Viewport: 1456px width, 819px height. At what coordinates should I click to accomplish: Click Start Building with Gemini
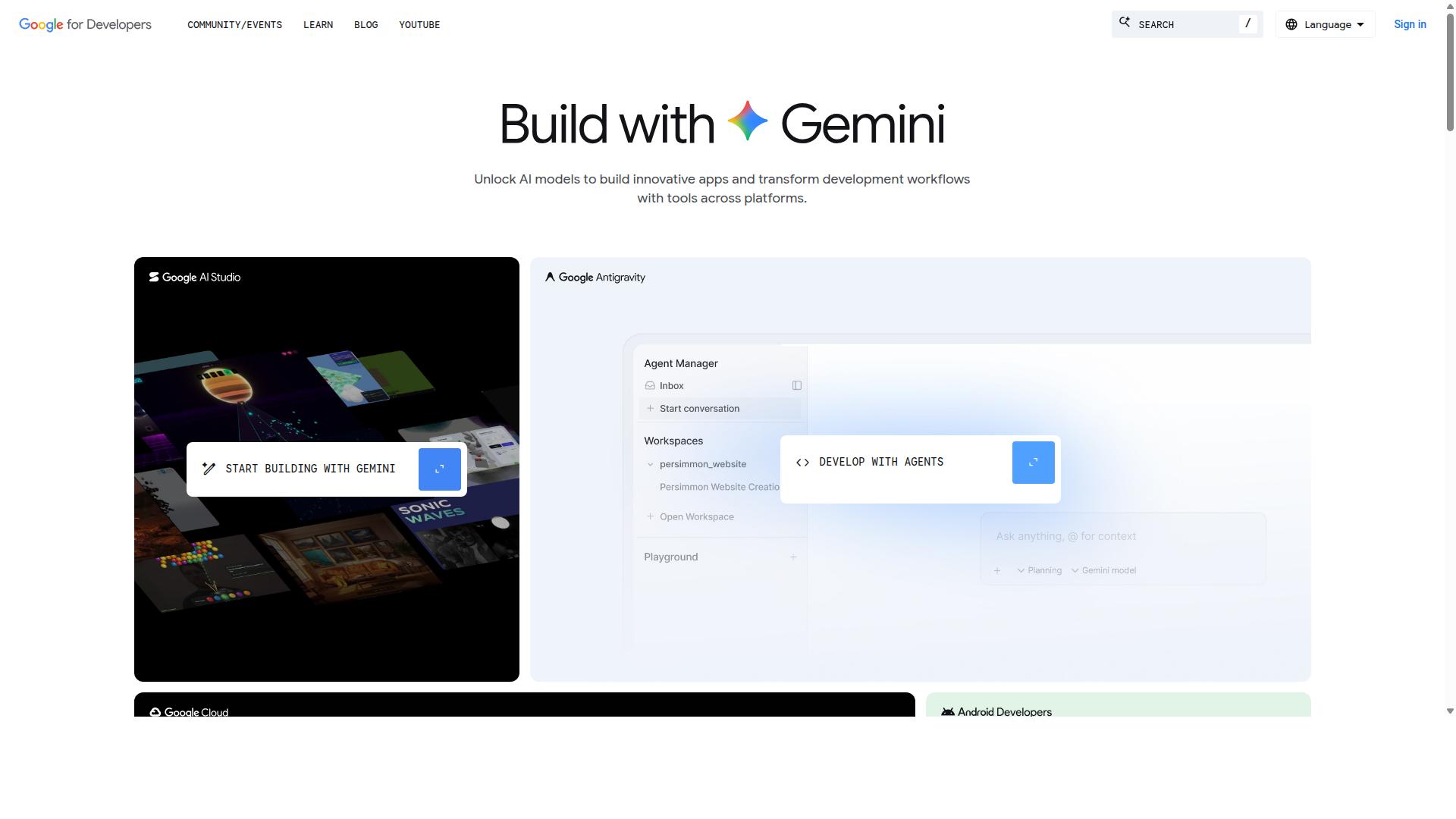(x=327, y=469)
